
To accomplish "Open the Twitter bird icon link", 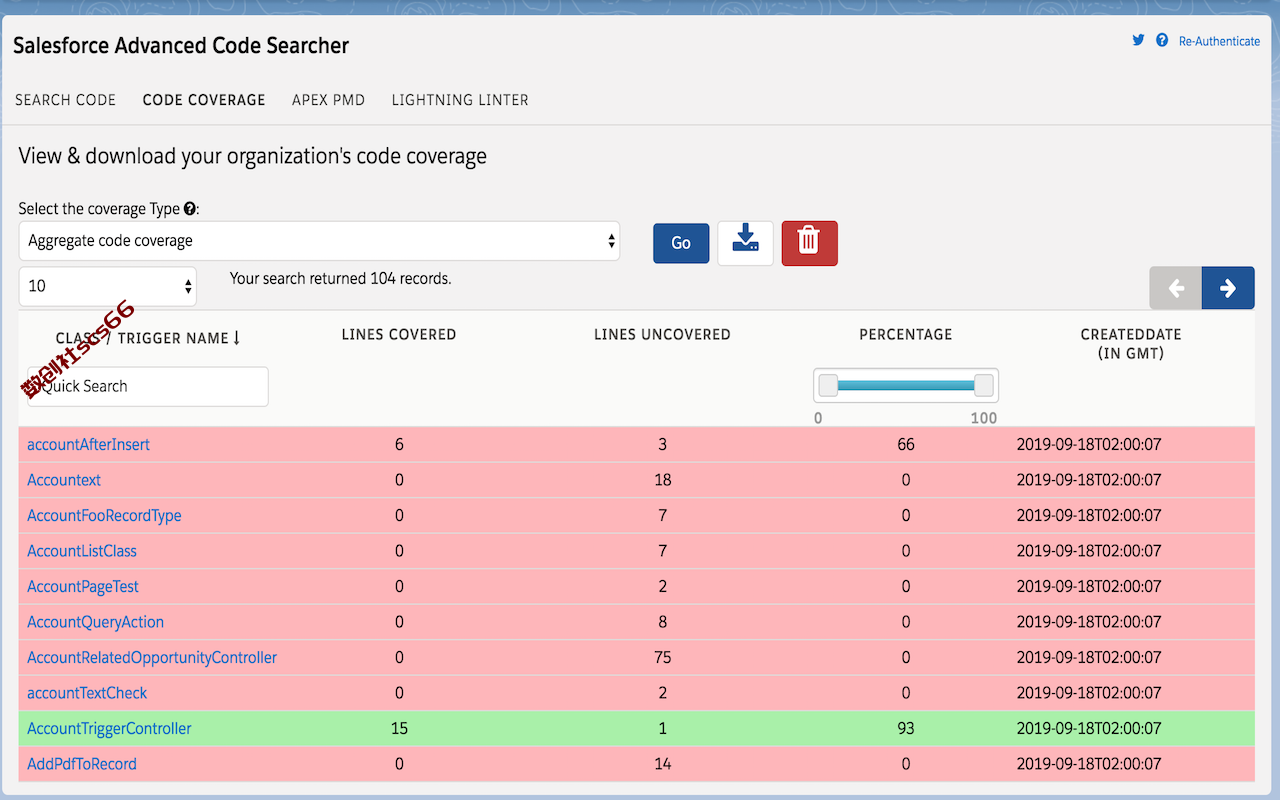I will click(x=1138, y=41).
